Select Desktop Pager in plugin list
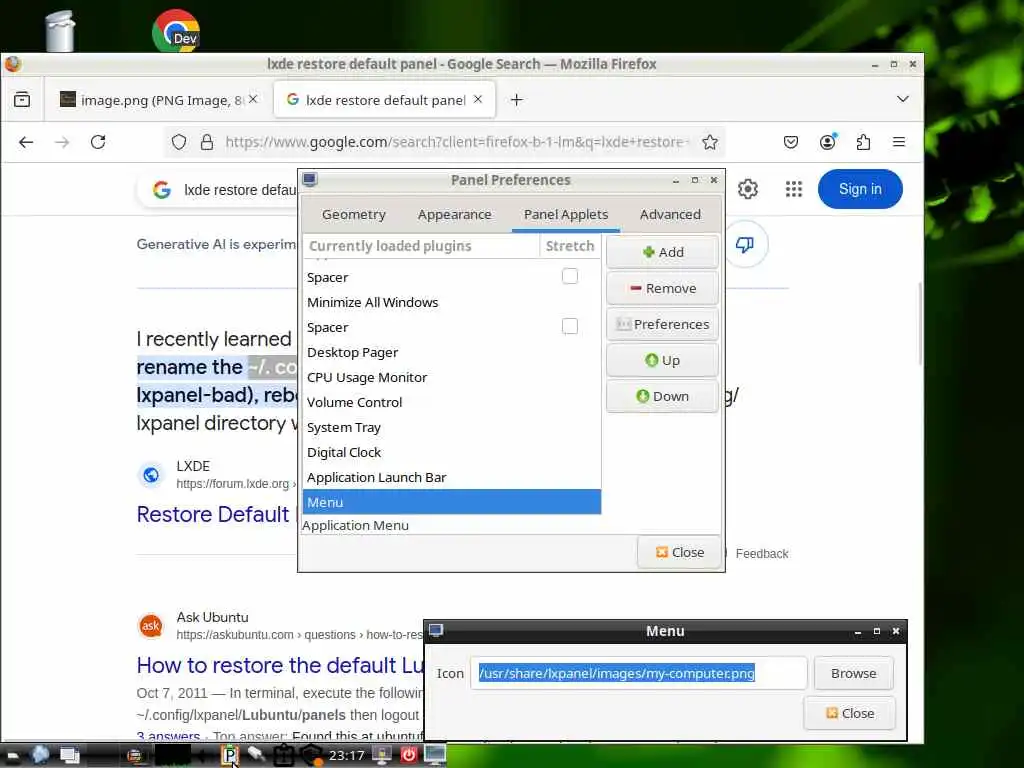The height and width of the screenshot is (768, 1024). click(451, 353)
